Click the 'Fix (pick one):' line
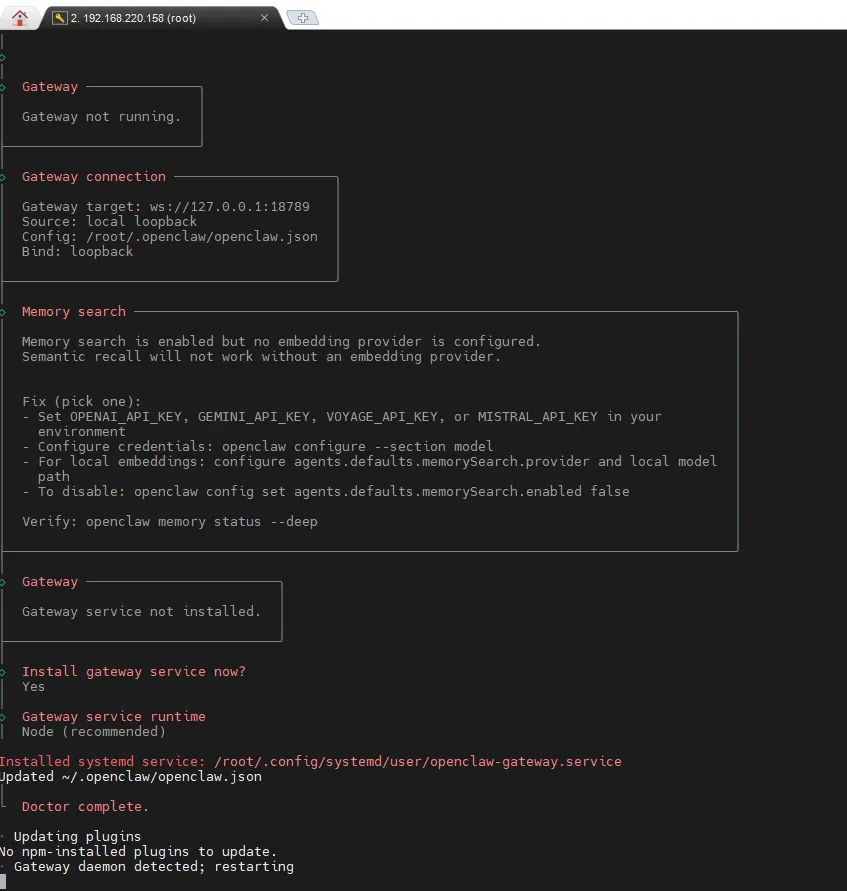This screenshot has width=847, height=891. pyautogui.click(x=81, y=401)
